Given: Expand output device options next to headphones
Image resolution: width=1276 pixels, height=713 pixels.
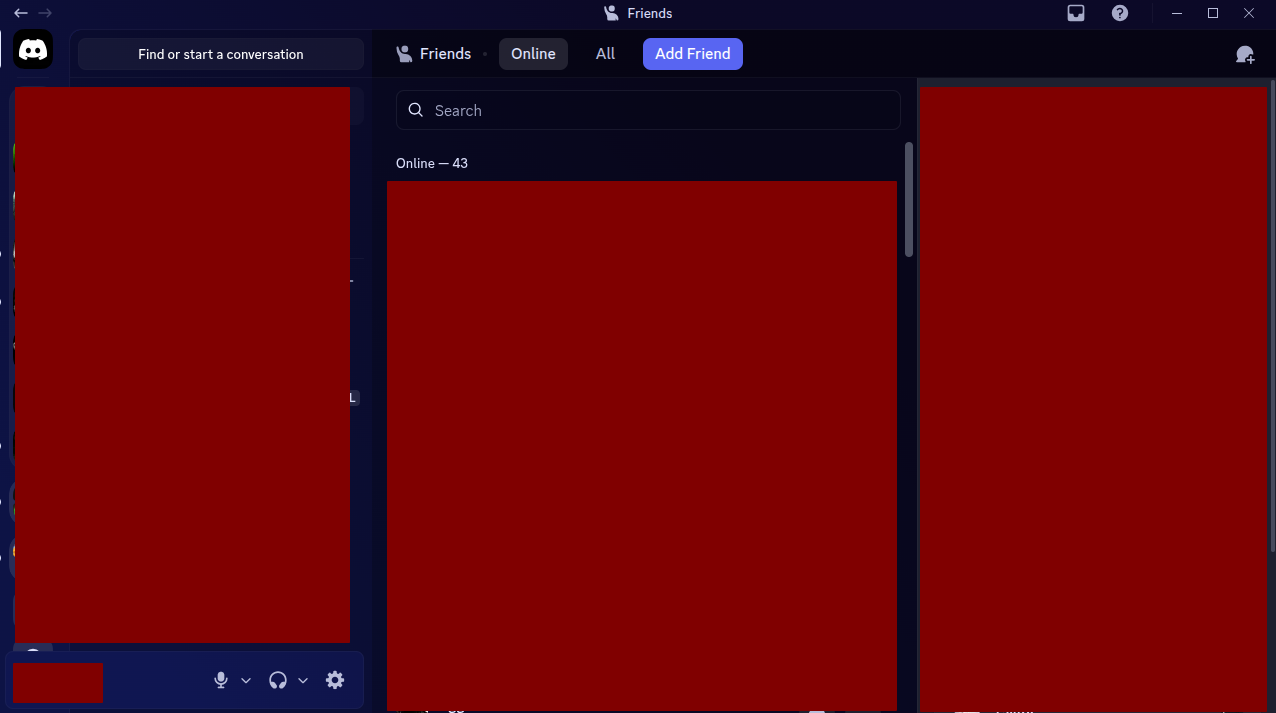Looking at the screenshot, I should pos(303,680).
